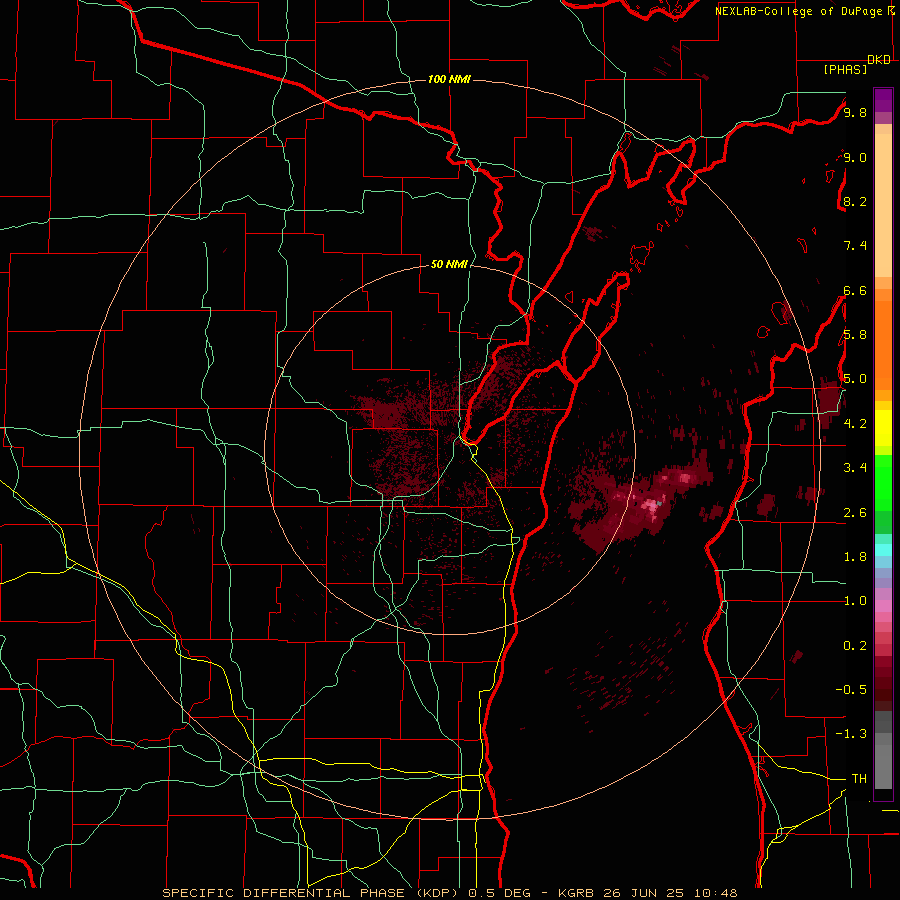Click the 3.4 value on the color scale
Image resolution: width=900 pixels, height=900 pixels.
tap(855, 468)
